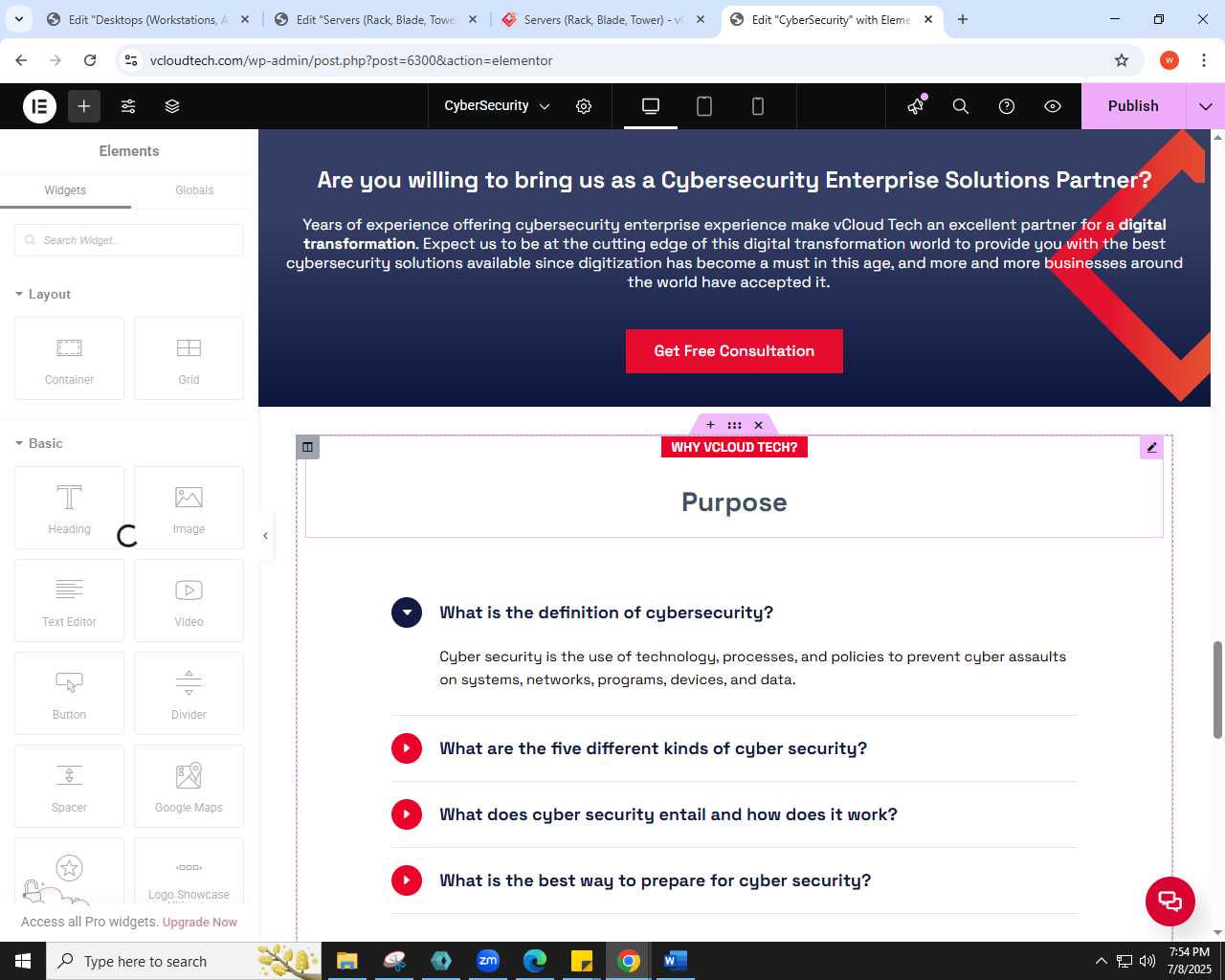This screenshot has height=980, width=1225.
Task: Open File Explorer from the taskbar
Action: click(x=346, y=961)
